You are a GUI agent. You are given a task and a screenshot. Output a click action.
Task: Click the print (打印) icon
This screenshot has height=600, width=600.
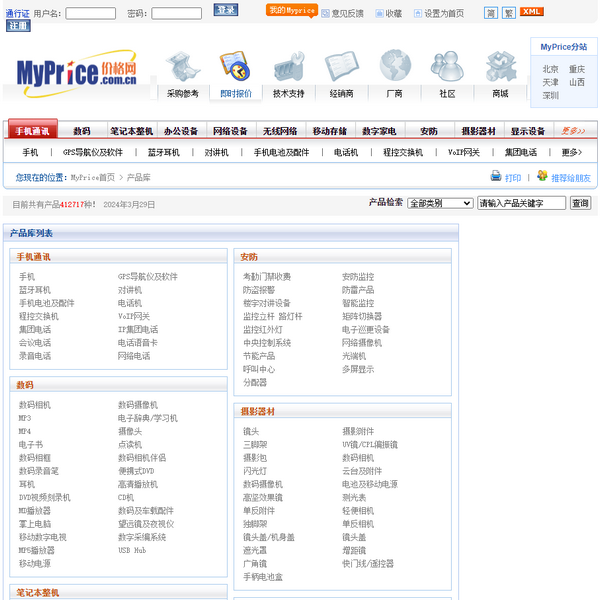(x=496, y=176)
